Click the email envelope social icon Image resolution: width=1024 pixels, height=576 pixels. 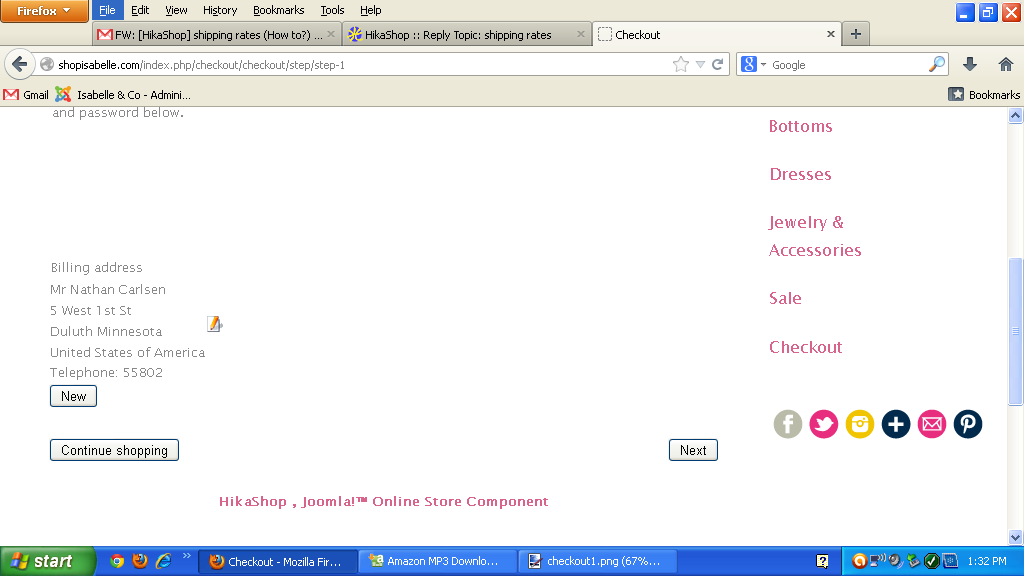point(931,424)
